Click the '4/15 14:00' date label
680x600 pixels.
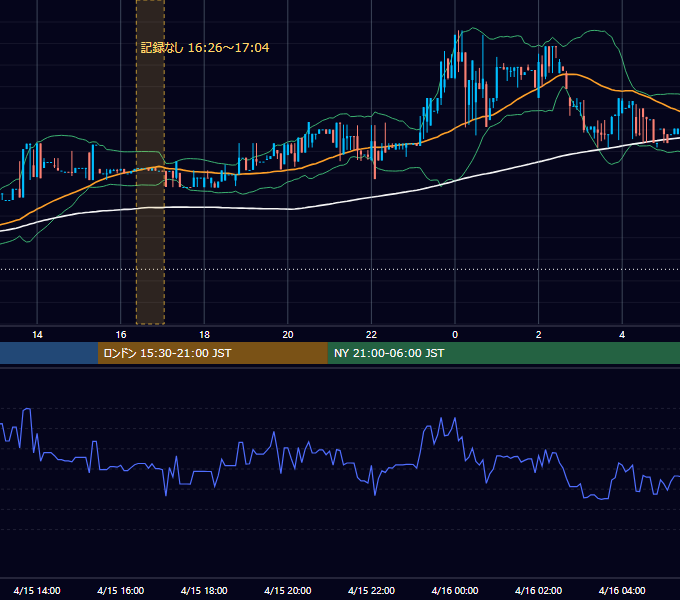click(x=37, y=590)
